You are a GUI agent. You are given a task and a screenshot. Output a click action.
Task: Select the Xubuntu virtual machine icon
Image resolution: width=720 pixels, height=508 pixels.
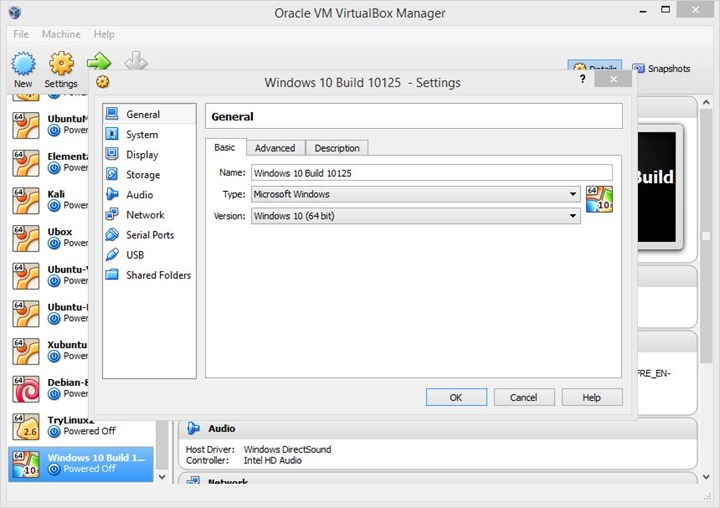[26, 351]
